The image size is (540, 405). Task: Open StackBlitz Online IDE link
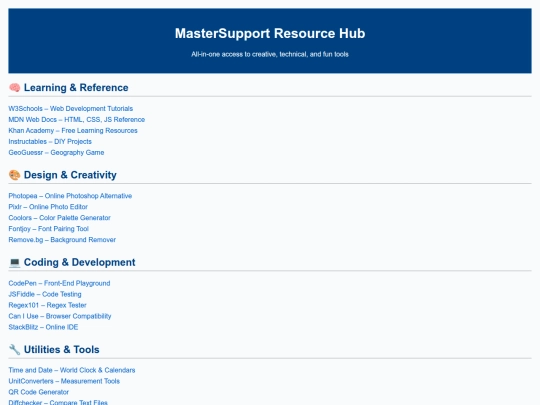(43, 327)
